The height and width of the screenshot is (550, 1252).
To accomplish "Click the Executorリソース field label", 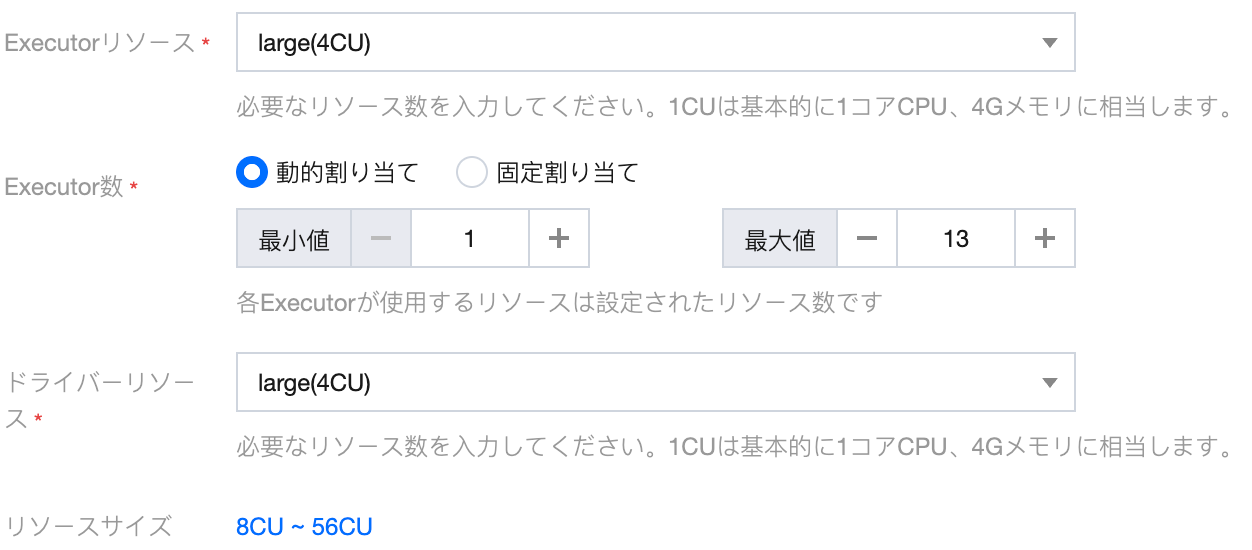I will (100, 43).
